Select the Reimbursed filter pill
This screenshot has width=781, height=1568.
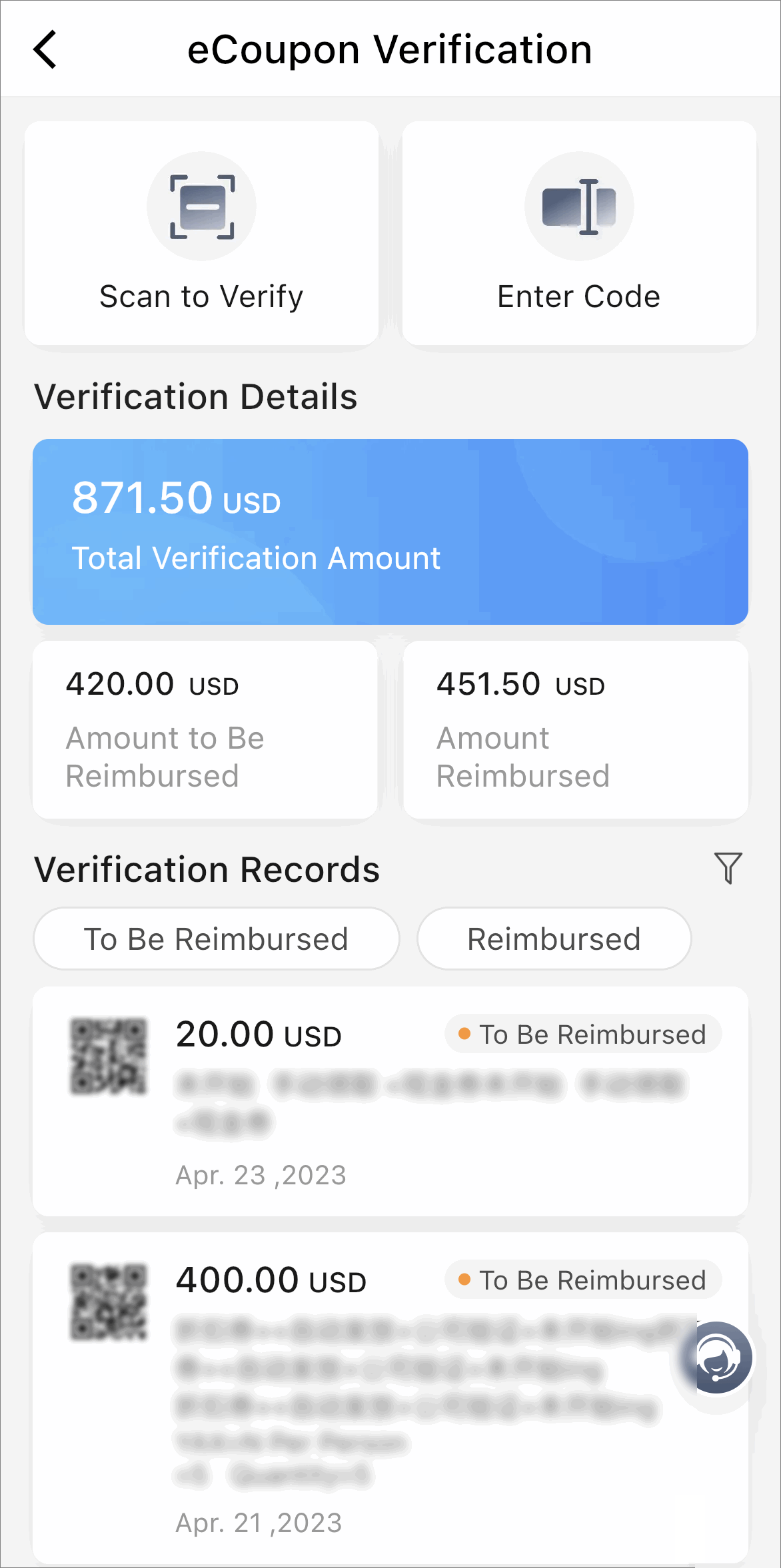pyautogui.click(x=554, y=939)
